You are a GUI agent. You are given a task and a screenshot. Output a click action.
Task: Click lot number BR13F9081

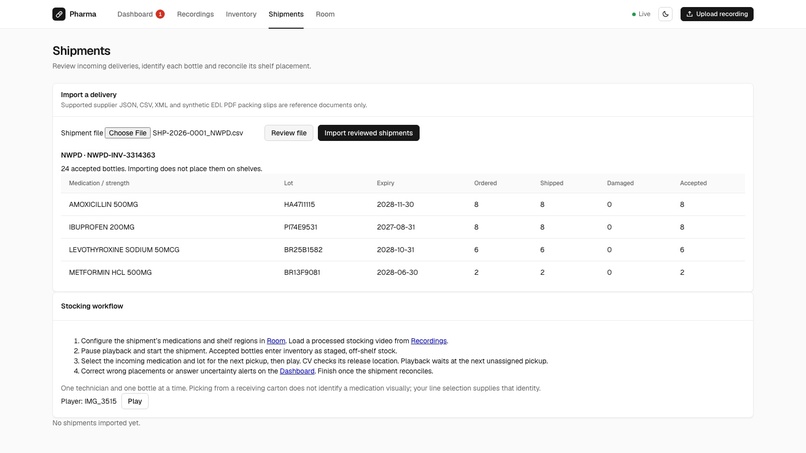coord(302,272)
